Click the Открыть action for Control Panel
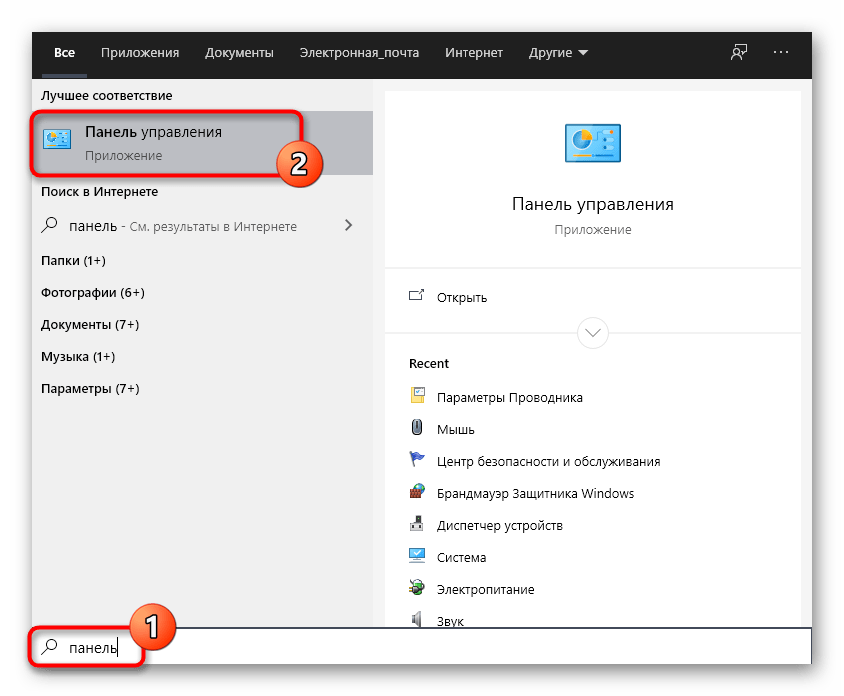Image resolution: width=844 pixels, height=696 pixels. coord(461,297)
